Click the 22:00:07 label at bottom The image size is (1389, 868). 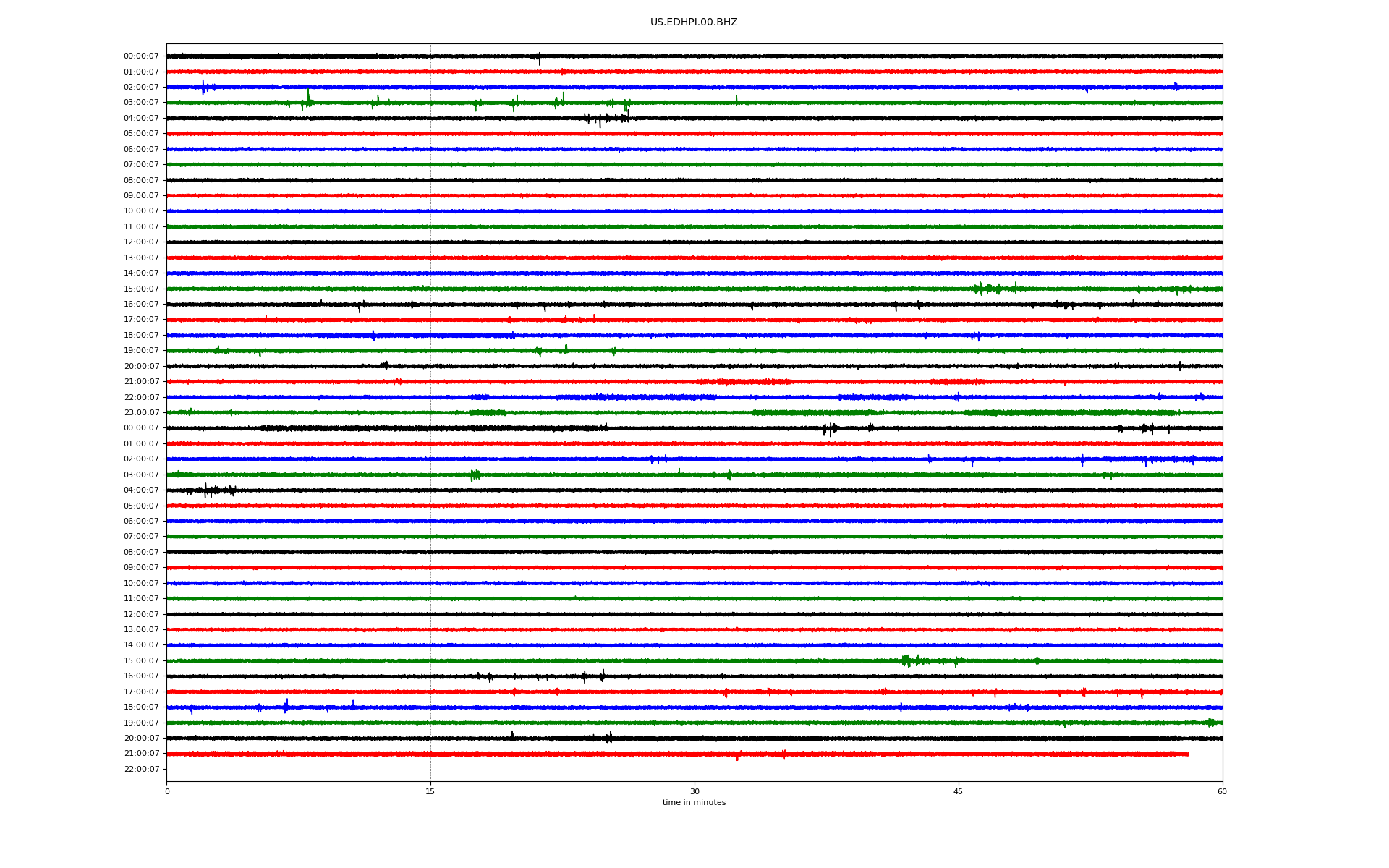point(141,770)
